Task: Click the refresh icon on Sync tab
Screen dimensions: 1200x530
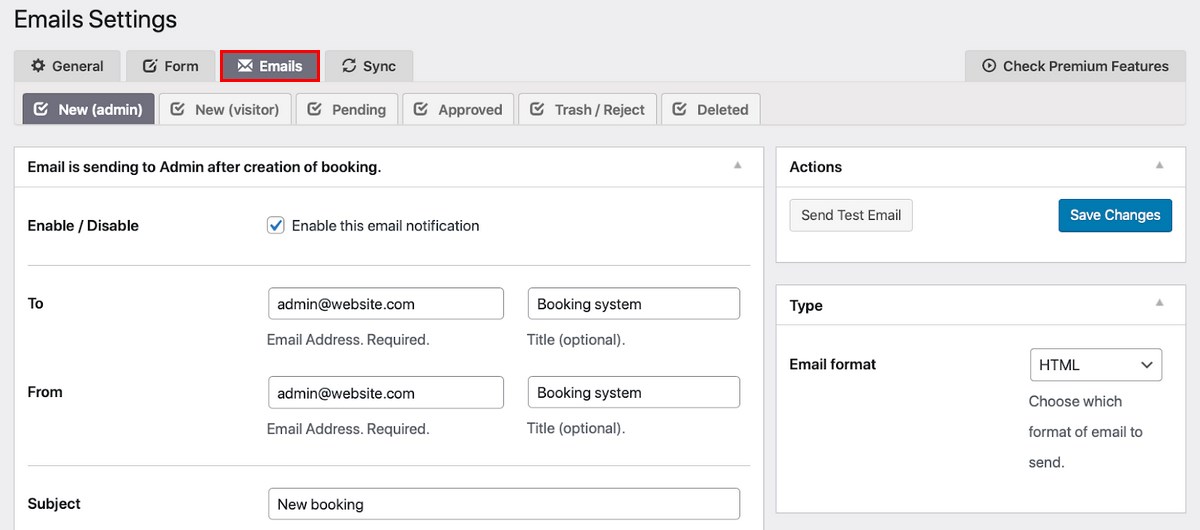Action: point(349,66)
